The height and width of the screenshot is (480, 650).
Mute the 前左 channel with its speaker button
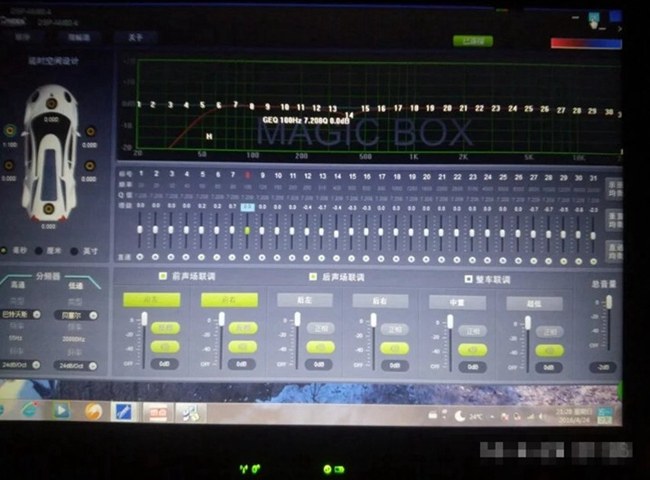165,347
